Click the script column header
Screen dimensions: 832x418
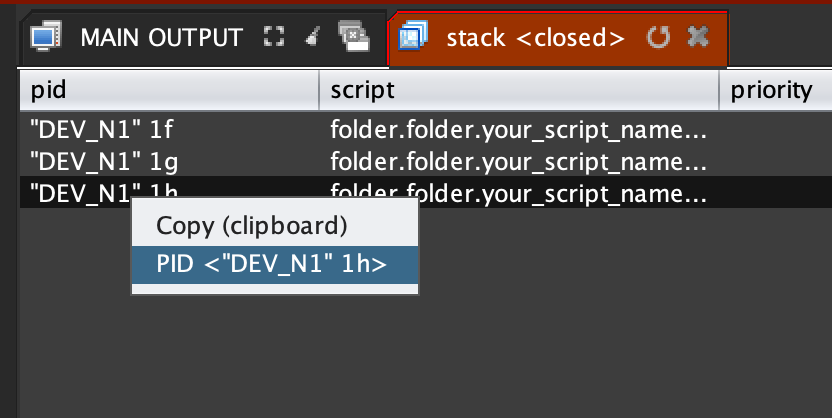click(519, 91)
